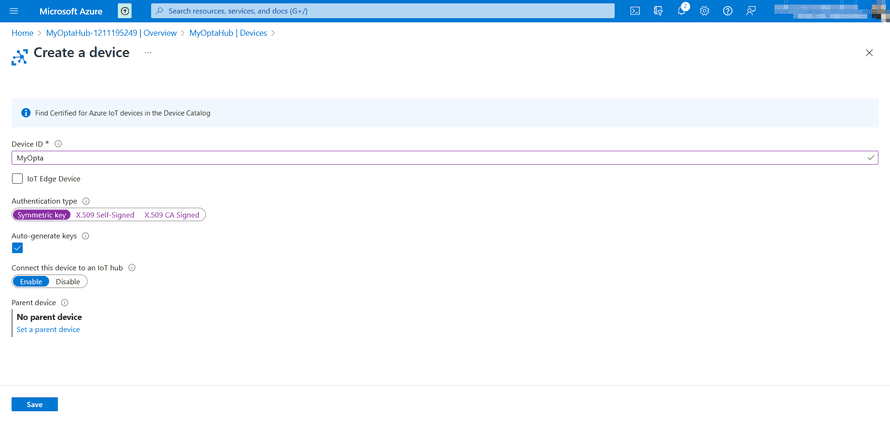
Task: Click the Device ID info icon
Action: pos(58,144)
